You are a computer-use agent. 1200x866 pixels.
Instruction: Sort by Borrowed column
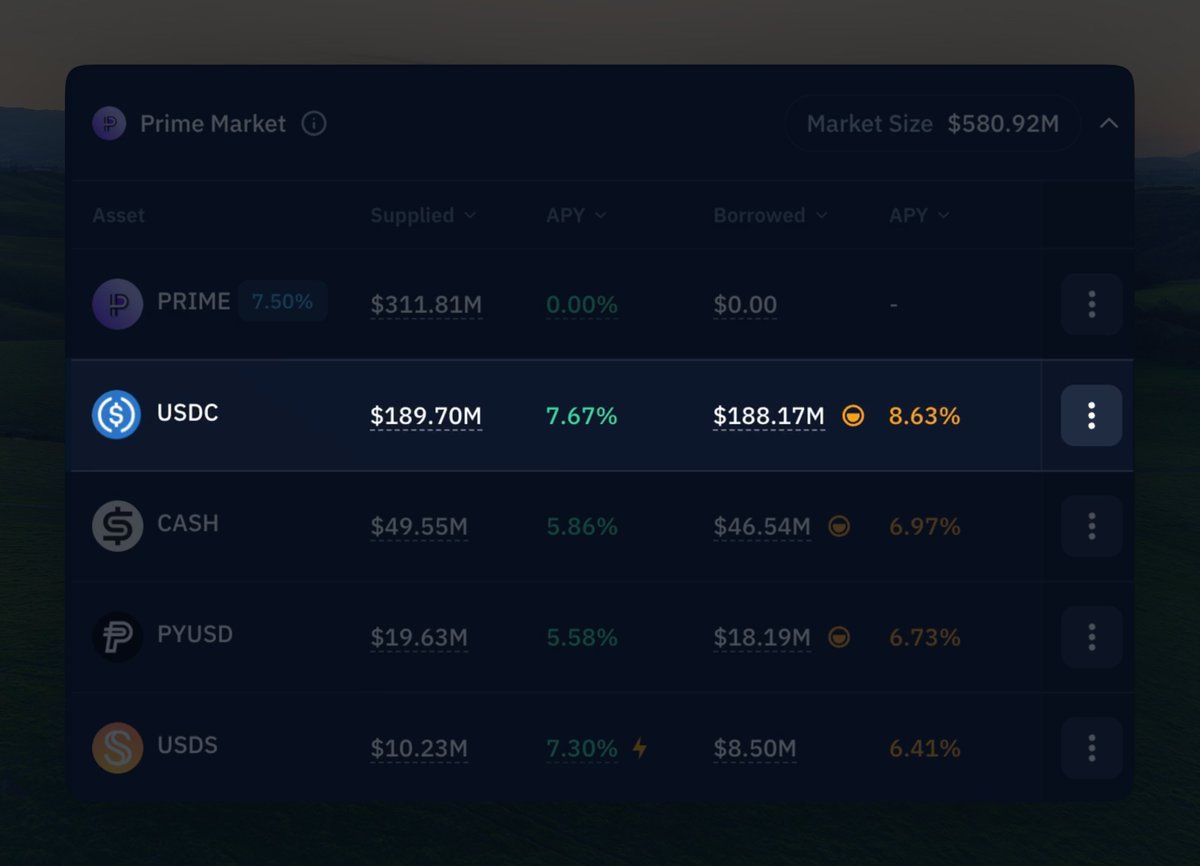770,215
